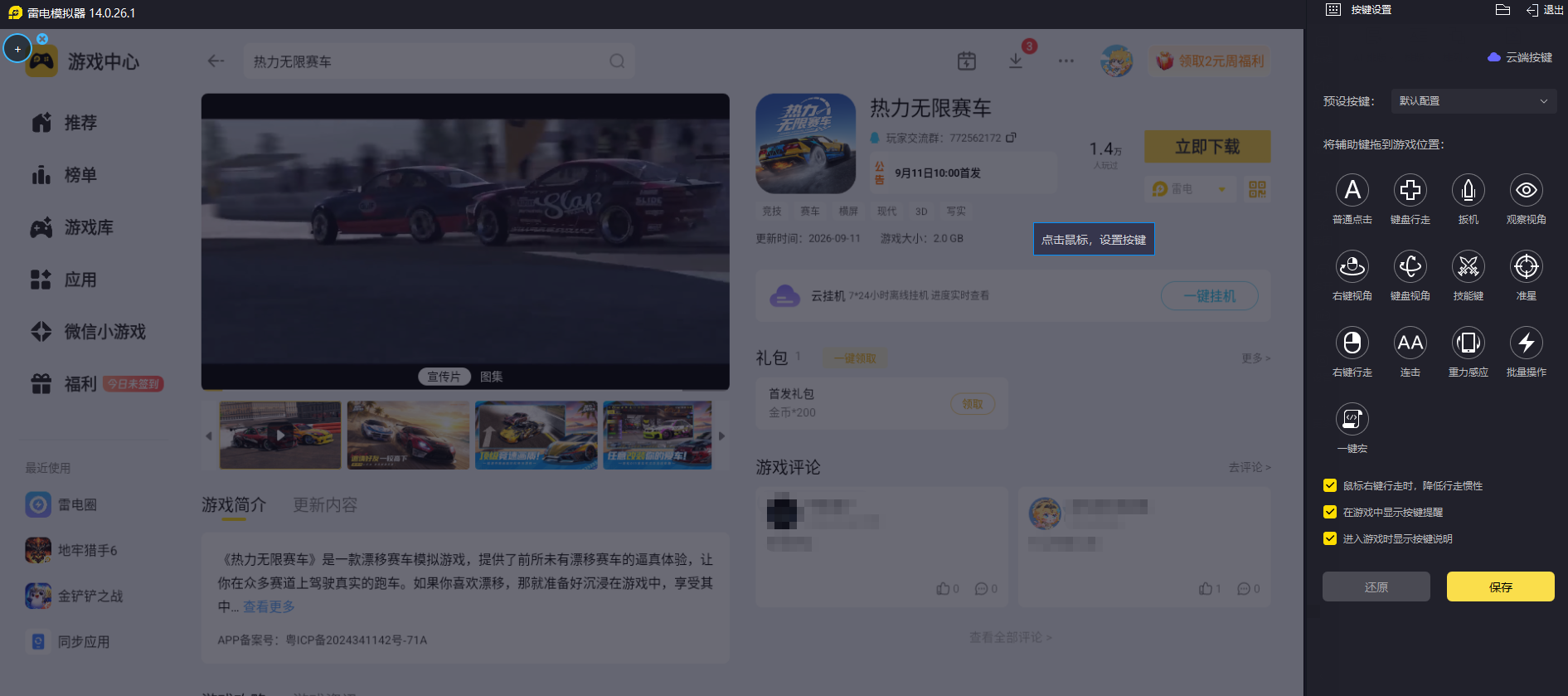Click the 还原 button
The image size is (1568, 696).
pyautogui.click(x=1376, y=586)
